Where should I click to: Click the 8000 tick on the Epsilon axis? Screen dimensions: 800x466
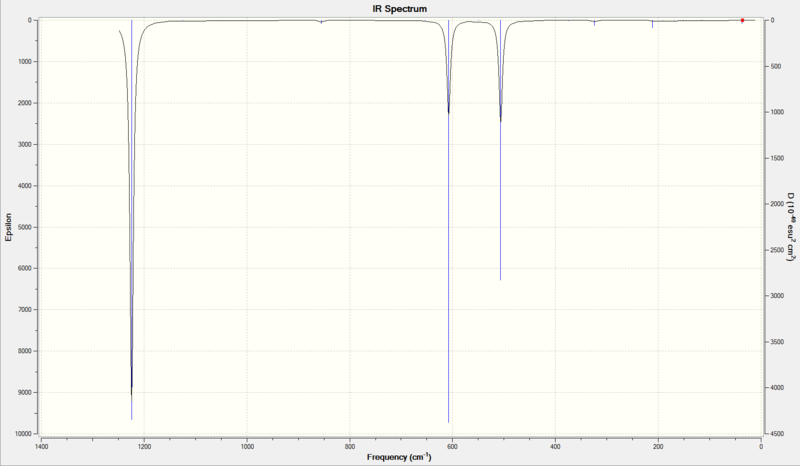pos(24,351)
